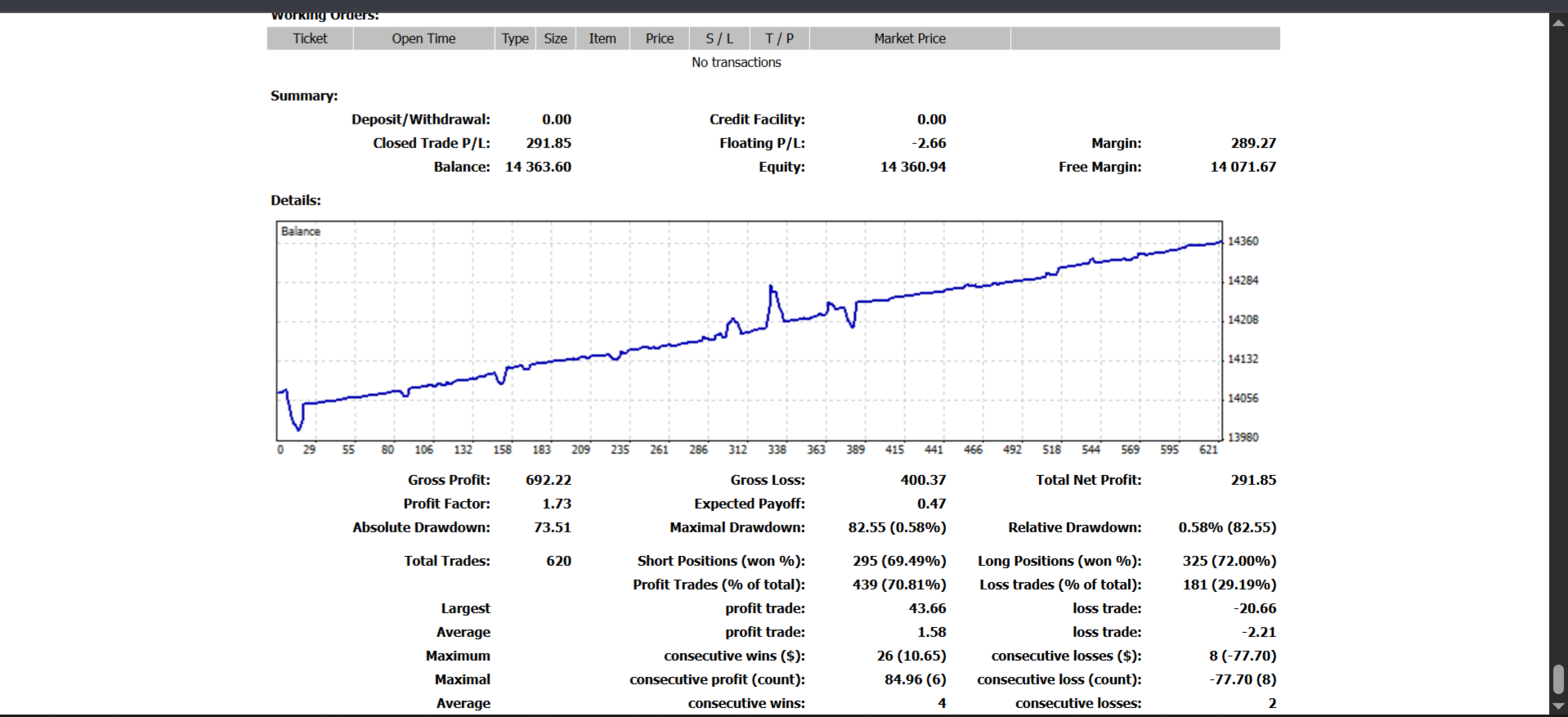This screenshot has height=717, width=1568.
Task: Select the Market Price column header
Action: [x=909, y=38]
